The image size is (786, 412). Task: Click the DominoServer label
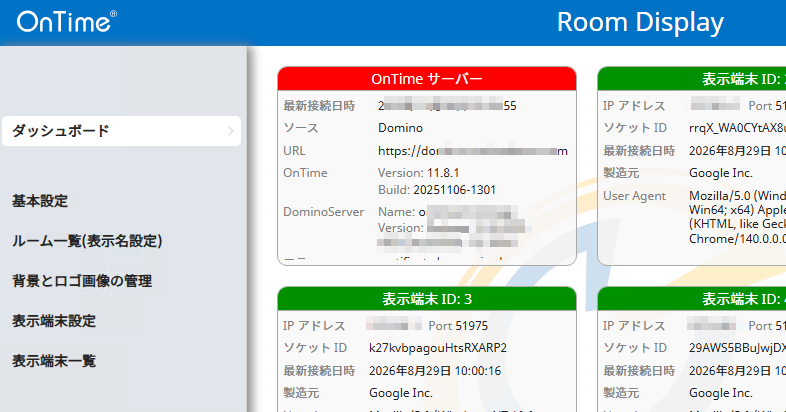[323, 212]
